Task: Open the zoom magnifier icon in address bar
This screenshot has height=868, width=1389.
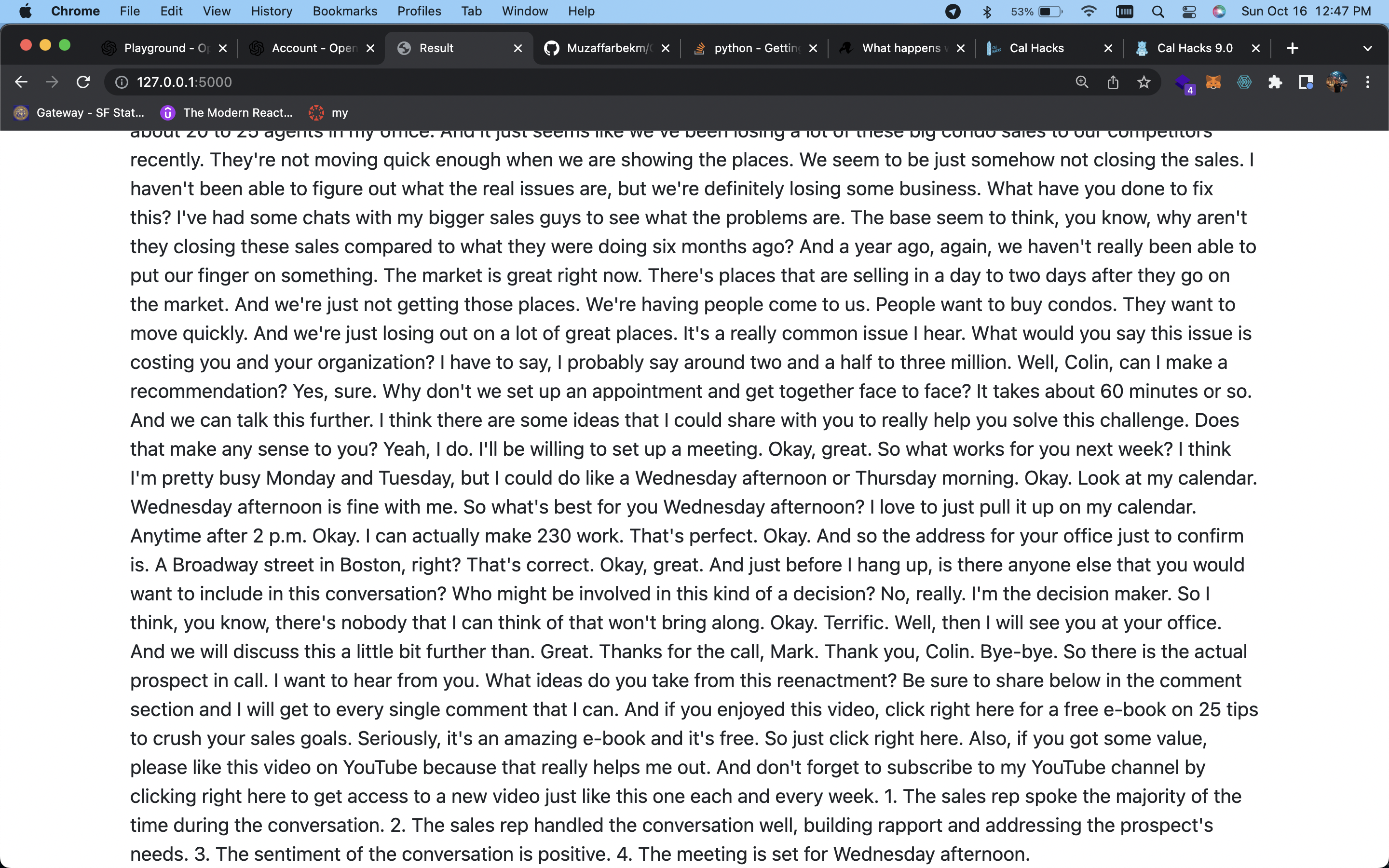Action: [x=1081, y=82]
